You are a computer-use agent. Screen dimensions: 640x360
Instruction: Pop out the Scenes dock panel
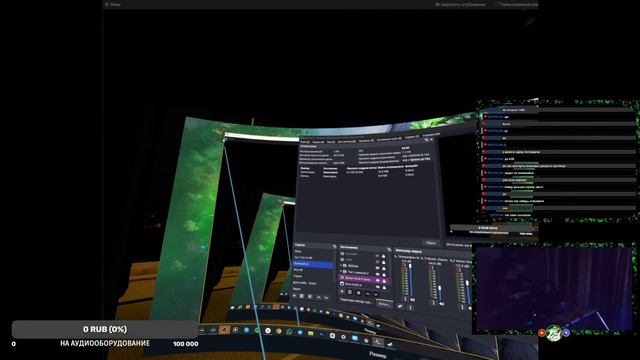(x=334, y=246)
